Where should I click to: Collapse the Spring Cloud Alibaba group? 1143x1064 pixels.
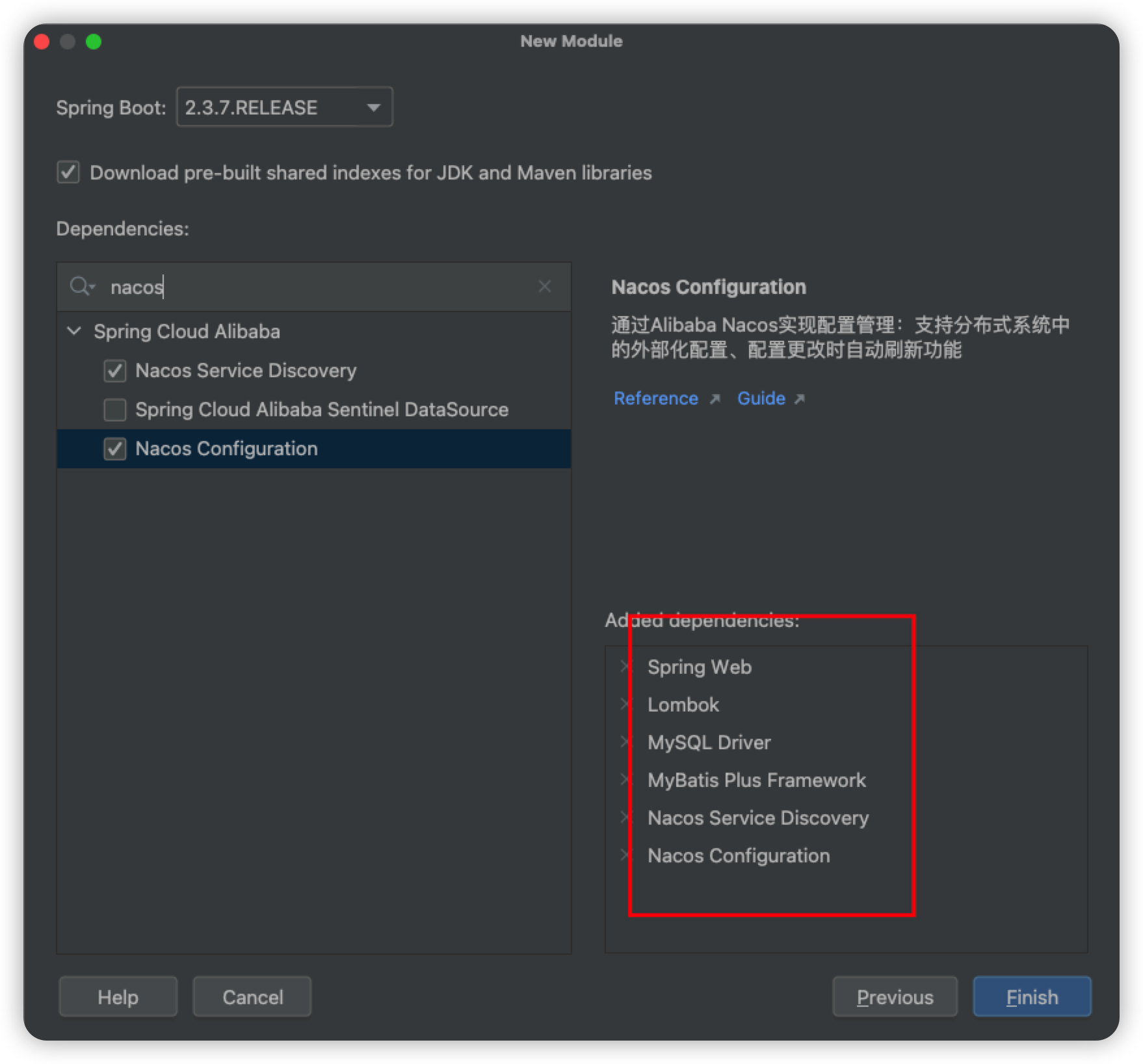click(x=74, y=331)
